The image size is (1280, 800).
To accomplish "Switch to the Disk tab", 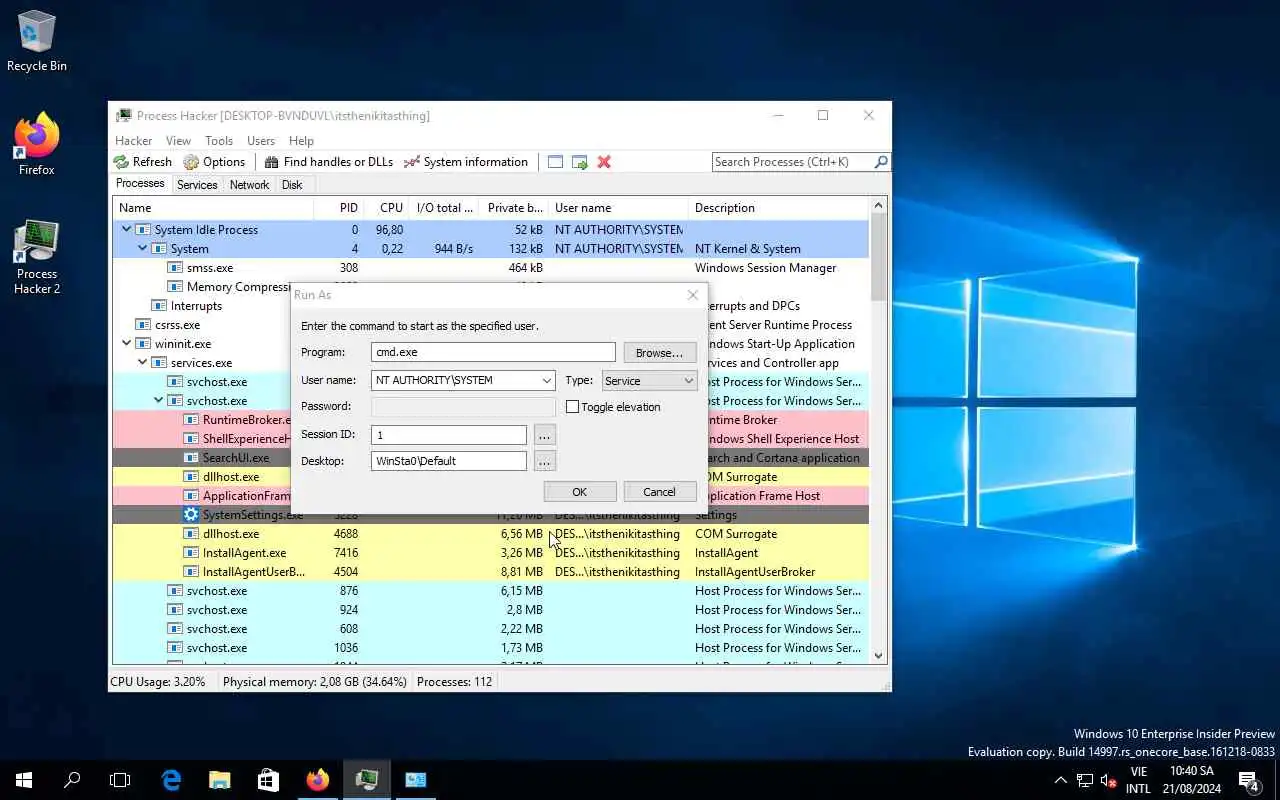I will 292,185.
